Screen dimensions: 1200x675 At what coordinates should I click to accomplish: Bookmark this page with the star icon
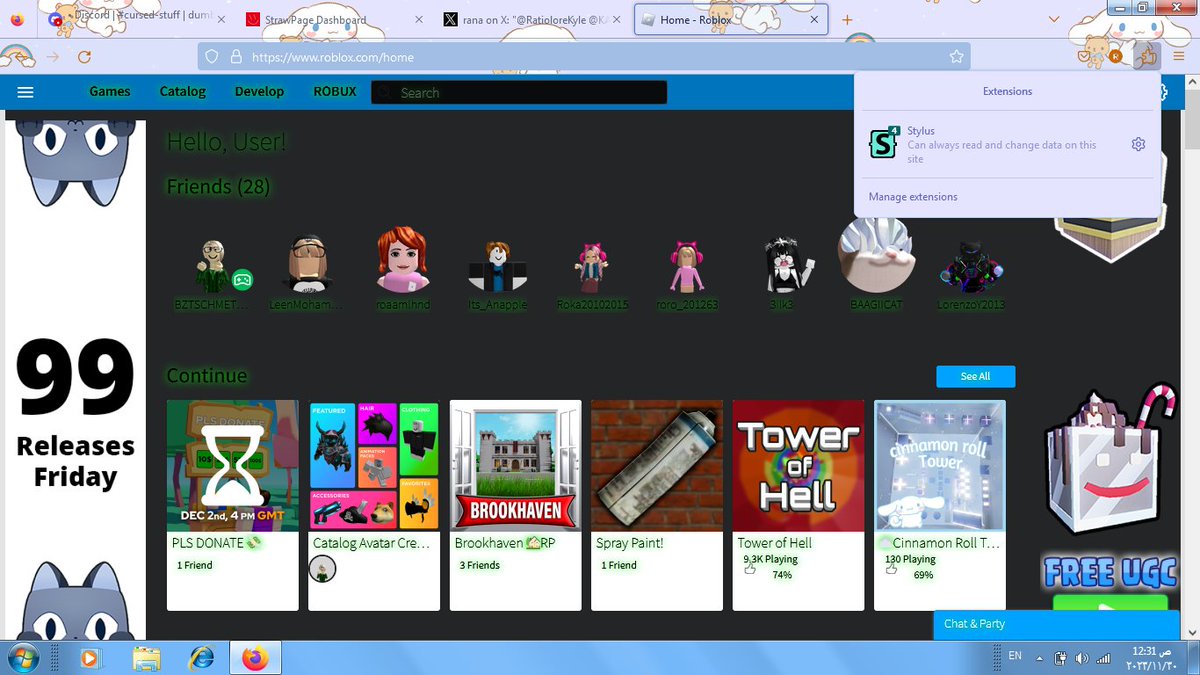[x=956, y=57]
